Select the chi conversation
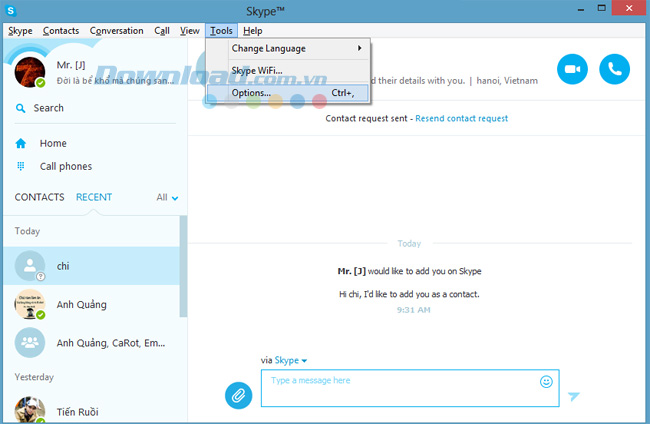This screenshot has width=650, height=424. 92,266
